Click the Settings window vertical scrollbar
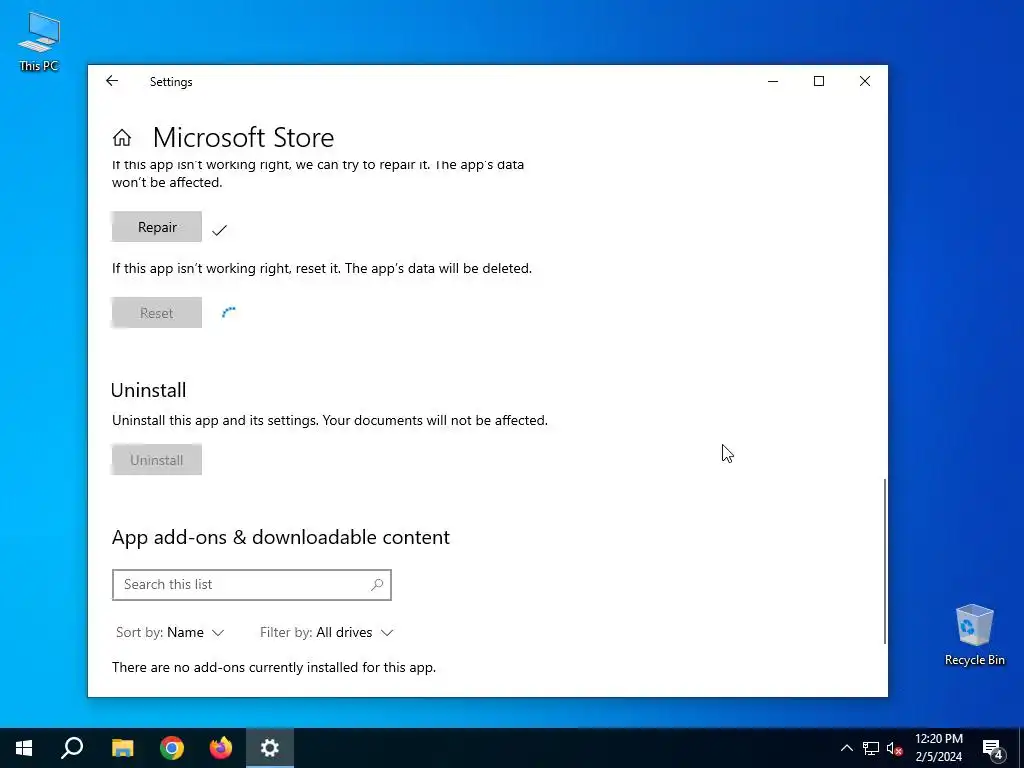 point(885,560)
